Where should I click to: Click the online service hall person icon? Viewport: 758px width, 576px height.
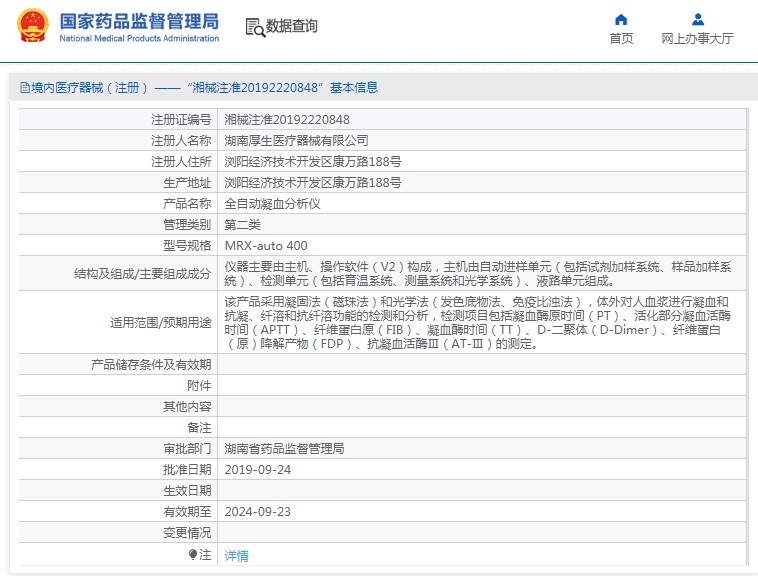coord(698,19)
